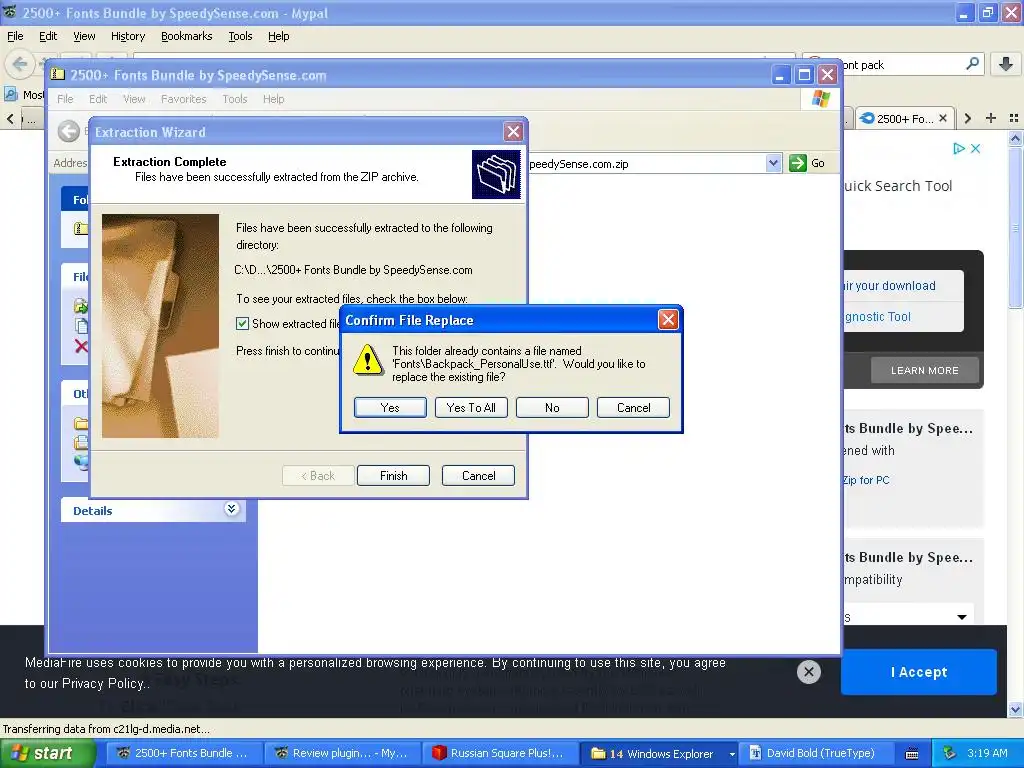
Task: Click the red X delete icon in sidebar
Action: coord(81,346)
